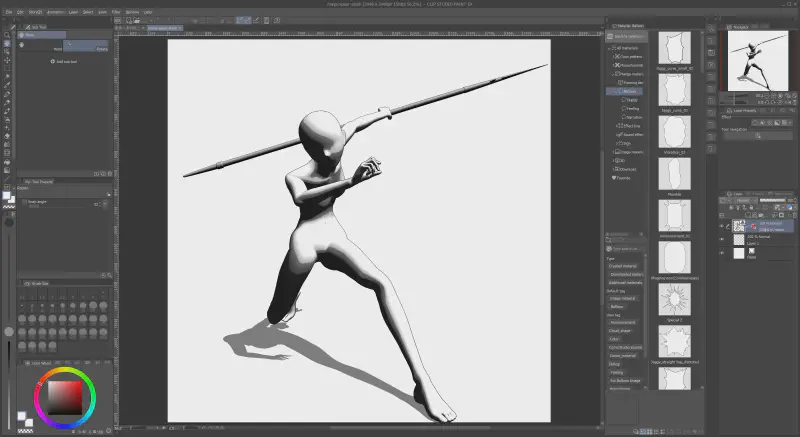Viewport: 800px width, 437px height.
Task: Select the Zoom magnifier tool
Action: 7,34
